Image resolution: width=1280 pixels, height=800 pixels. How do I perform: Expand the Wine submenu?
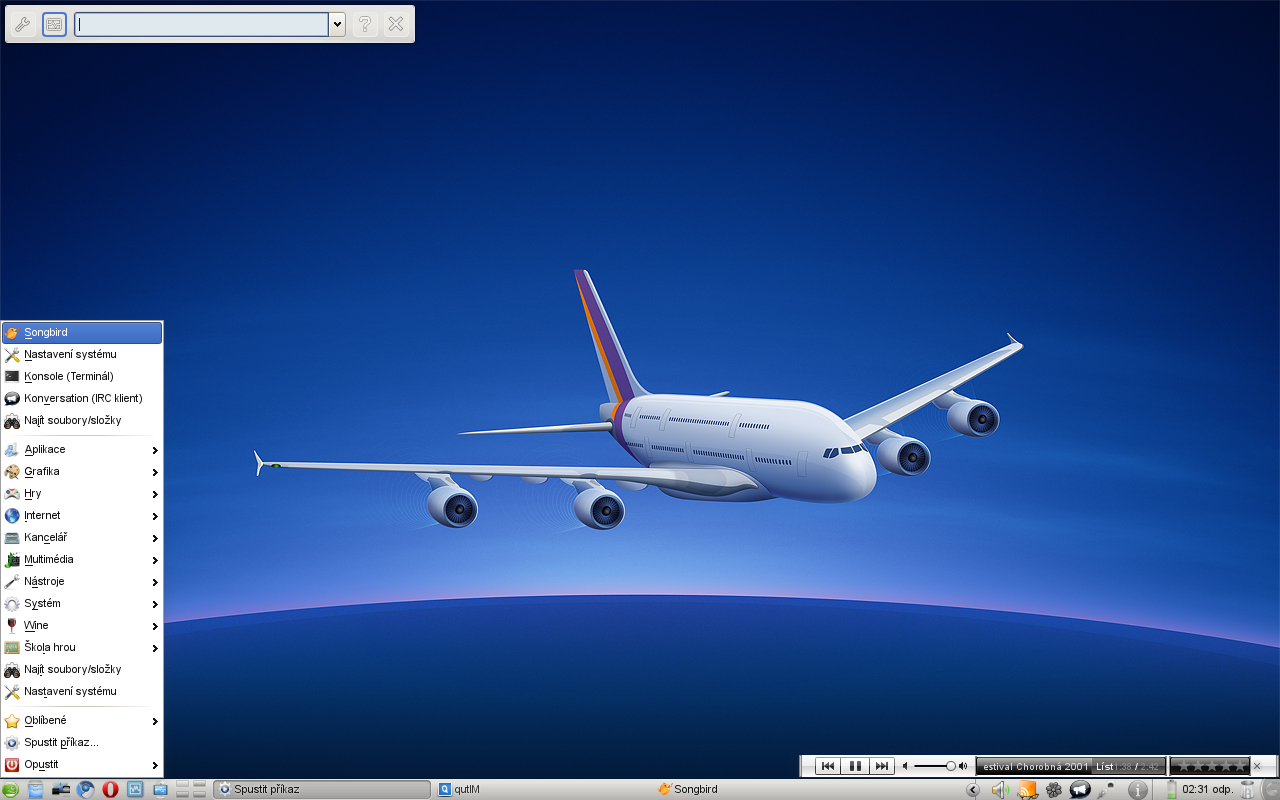point(82,625)
